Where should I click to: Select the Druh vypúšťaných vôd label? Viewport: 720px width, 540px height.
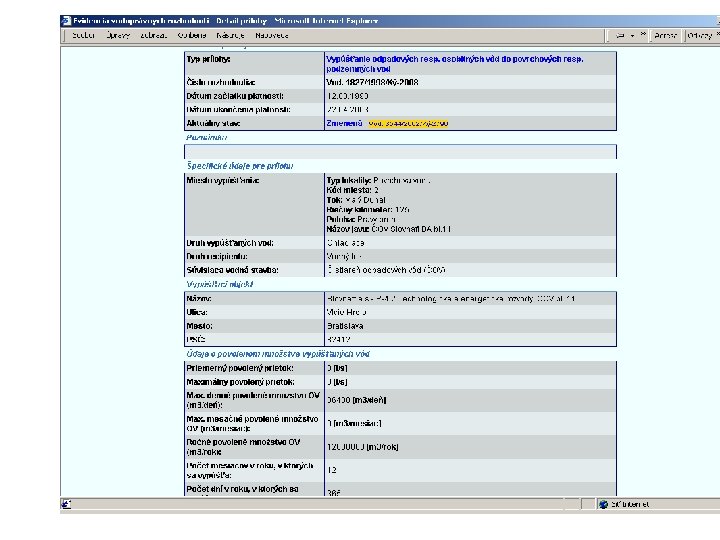coord(230,243)
